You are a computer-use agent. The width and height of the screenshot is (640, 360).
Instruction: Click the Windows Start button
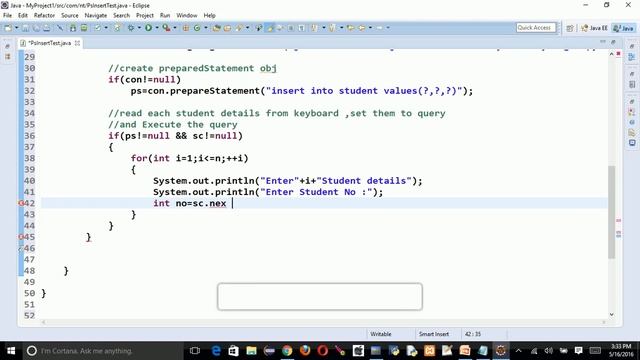[x=11, y=351]
